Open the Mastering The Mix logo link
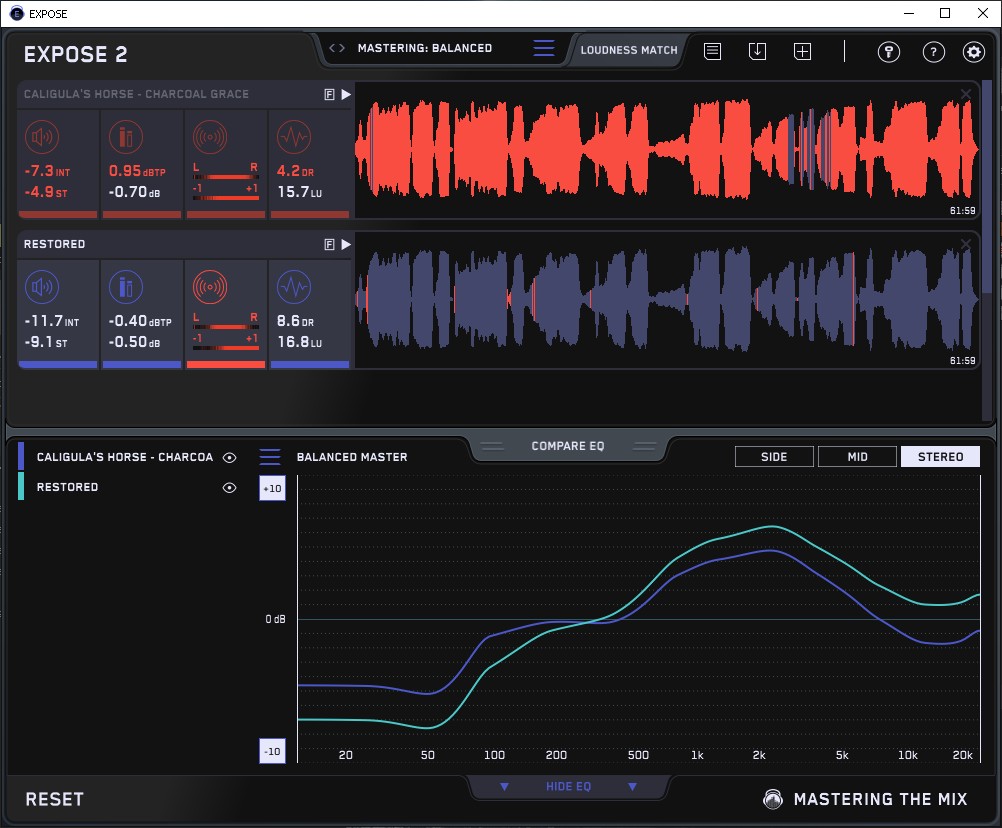Image resolution: width=1002 pixels, height=828 pixels. coord(865,799)
